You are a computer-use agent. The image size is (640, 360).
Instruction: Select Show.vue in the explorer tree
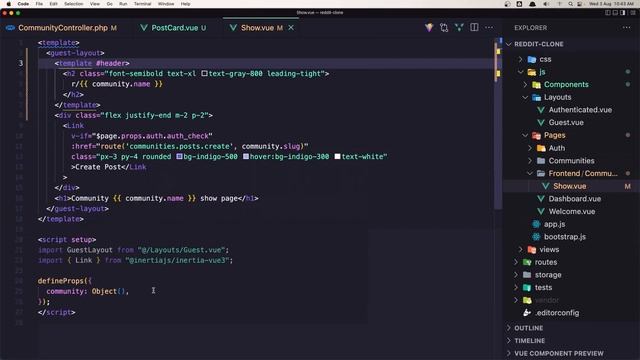pos(569,186)
